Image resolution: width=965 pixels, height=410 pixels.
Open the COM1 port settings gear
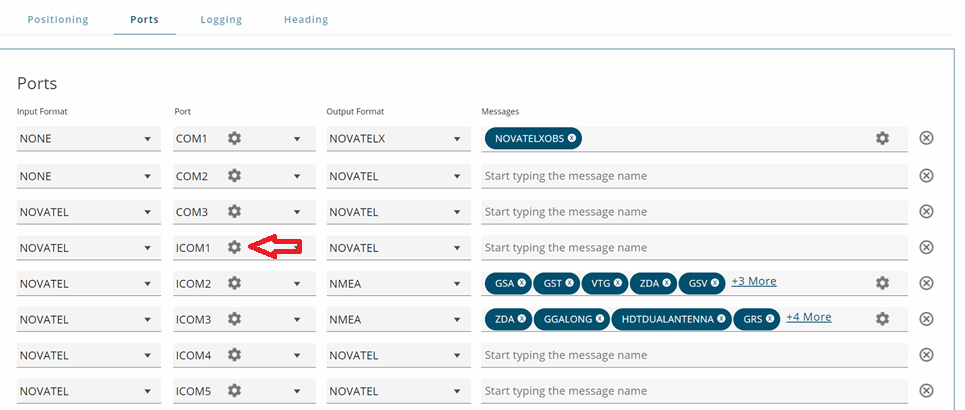pyautogui.click(x=234, y=139)
